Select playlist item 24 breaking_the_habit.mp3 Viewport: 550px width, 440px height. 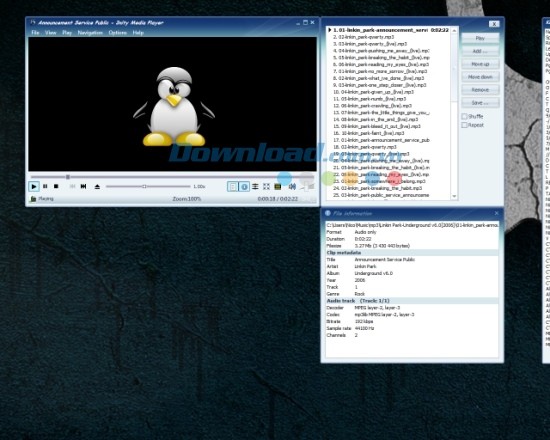click(388, 188)
